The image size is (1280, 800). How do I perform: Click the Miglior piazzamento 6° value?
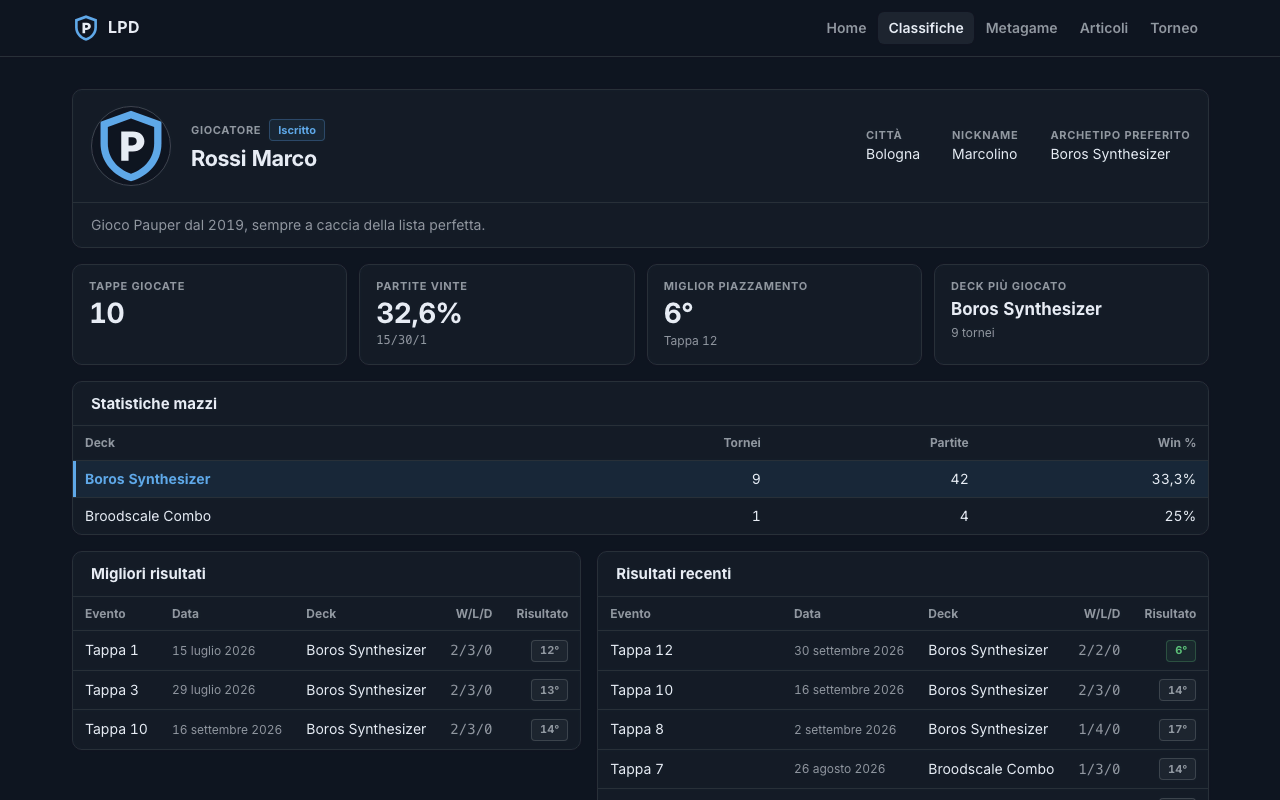(x=679, y=313)
